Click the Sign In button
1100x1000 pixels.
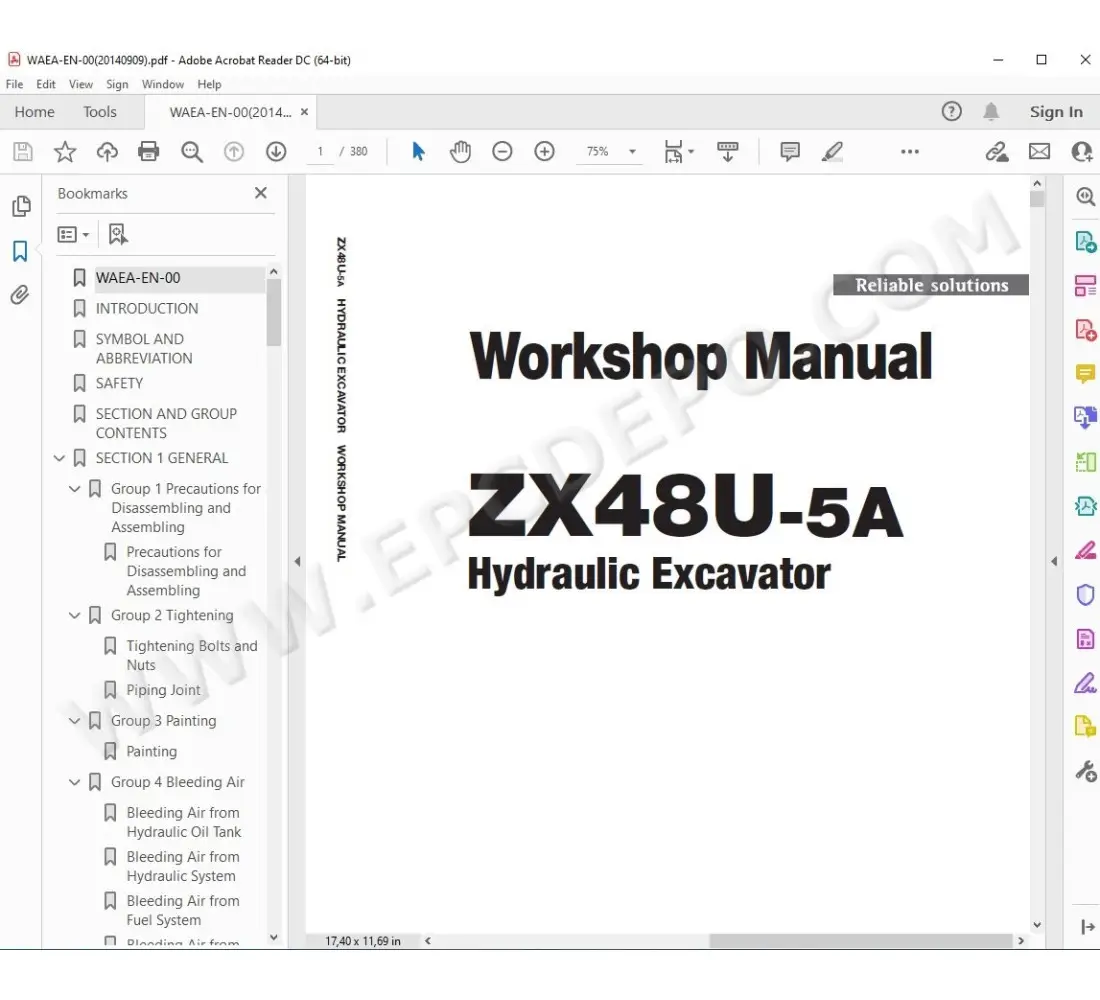coord(1056,112)
